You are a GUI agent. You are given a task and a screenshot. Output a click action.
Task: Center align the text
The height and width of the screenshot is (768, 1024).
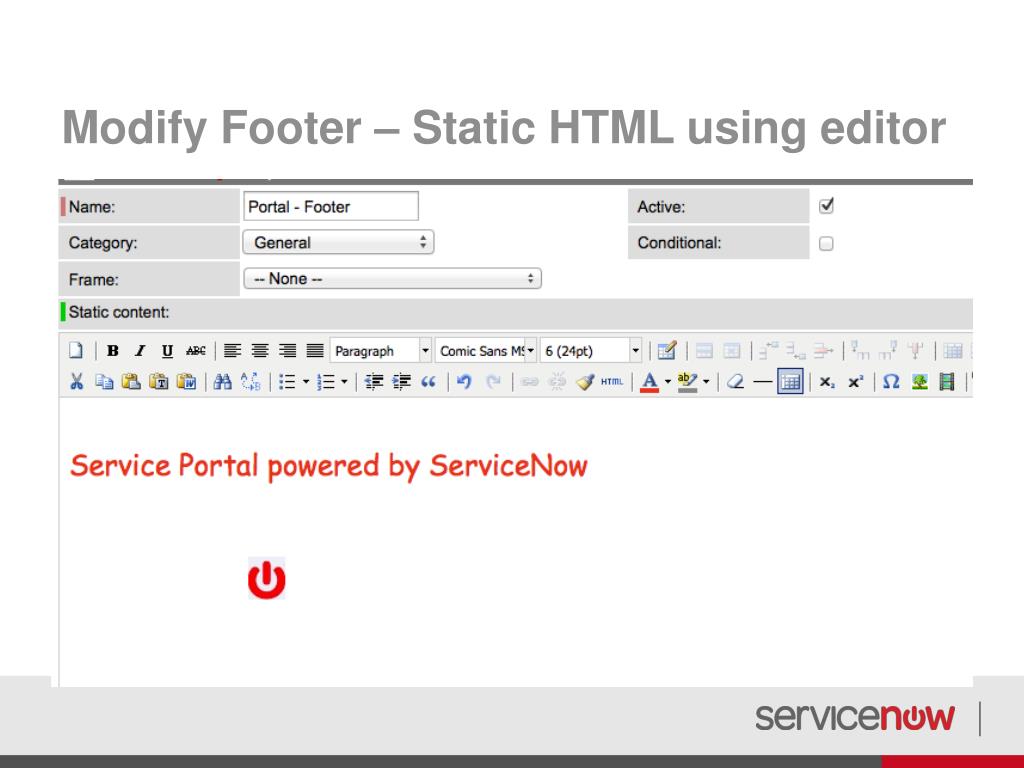point(260,351)
